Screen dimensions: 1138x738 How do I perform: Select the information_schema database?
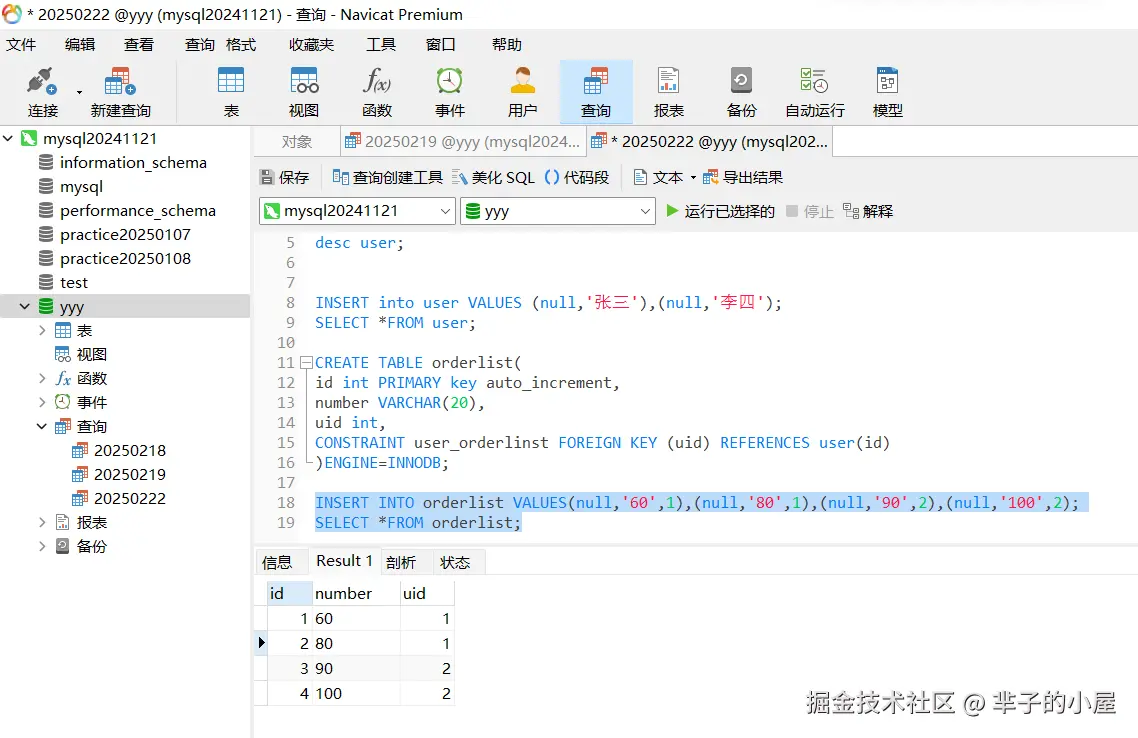133,163
